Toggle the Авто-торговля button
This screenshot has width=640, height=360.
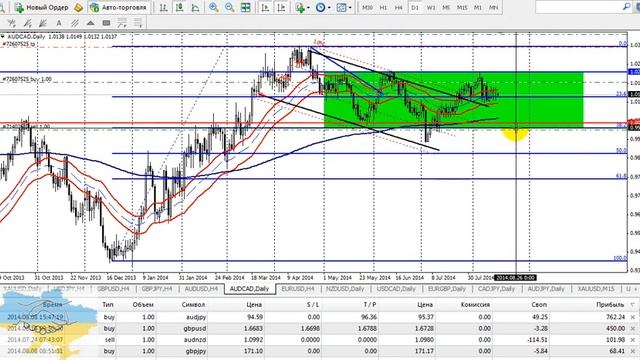click(x=118, y=7)
